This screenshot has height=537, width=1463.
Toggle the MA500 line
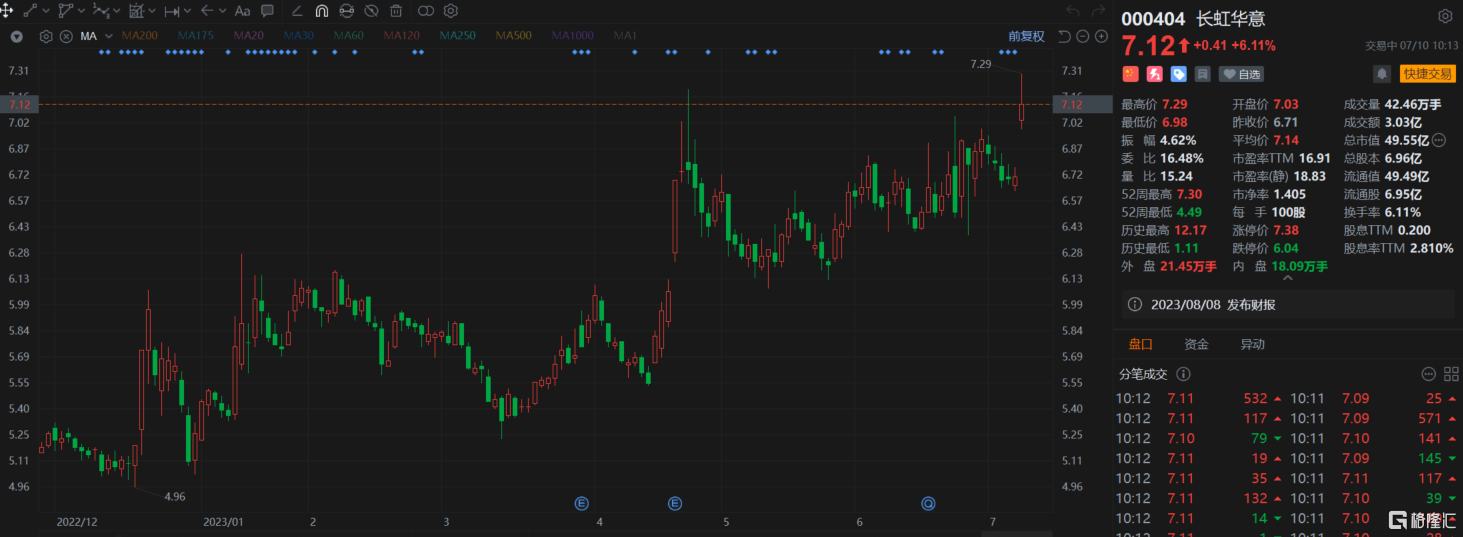point(514,36)
